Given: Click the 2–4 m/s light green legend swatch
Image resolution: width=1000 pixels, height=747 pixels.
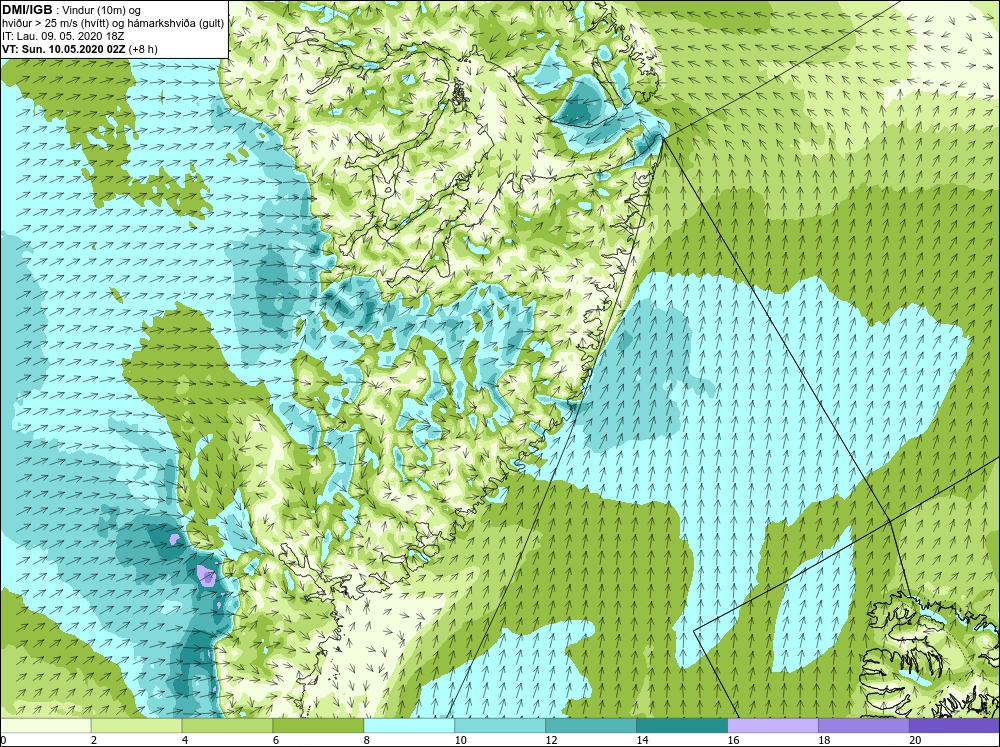Looking at the screenshot, I should [x=136, y=725].
